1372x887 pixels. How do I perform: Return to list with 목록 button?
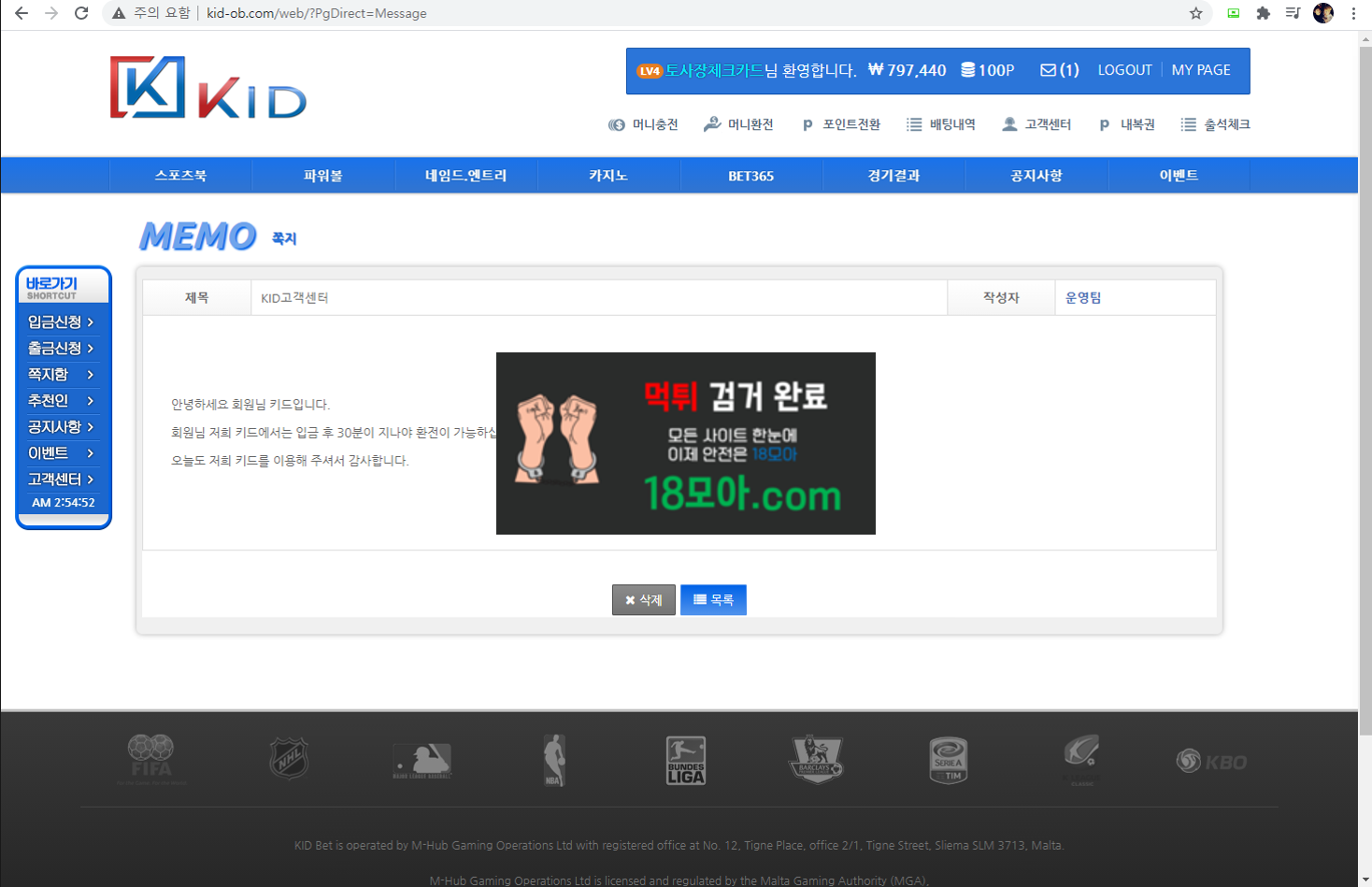[713, 600]
